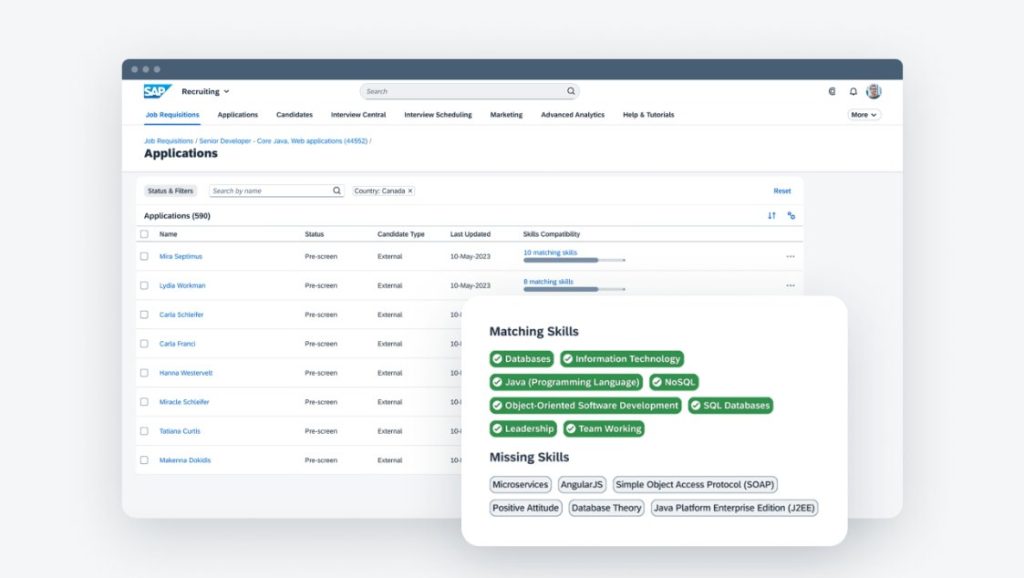Remove the Country: Canada filter chip
1024x578 pixels.
pyautogui.click(x=410, y=191)
